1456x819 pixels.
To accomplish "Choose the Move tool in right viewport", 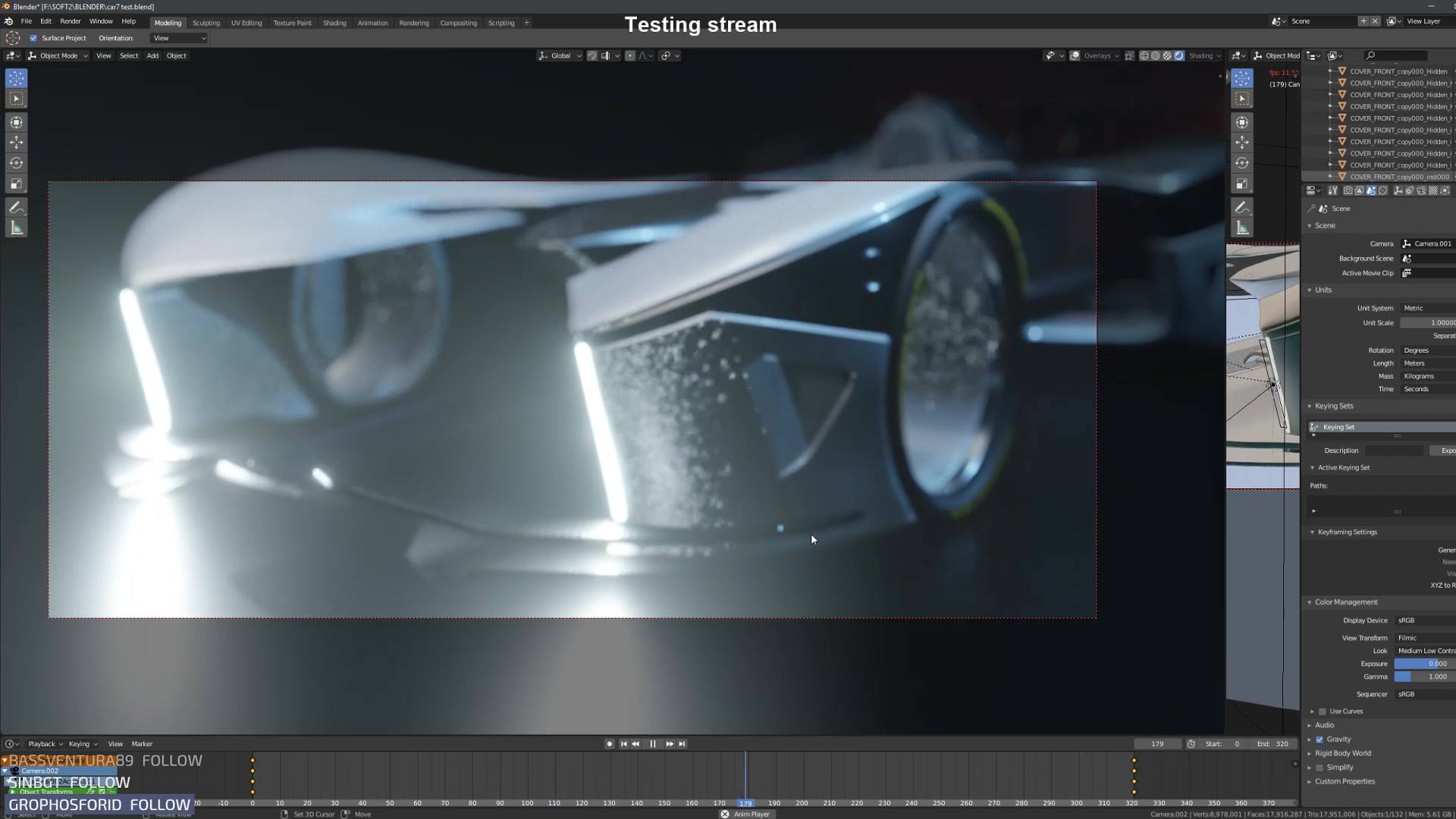I will (1241, 143).
